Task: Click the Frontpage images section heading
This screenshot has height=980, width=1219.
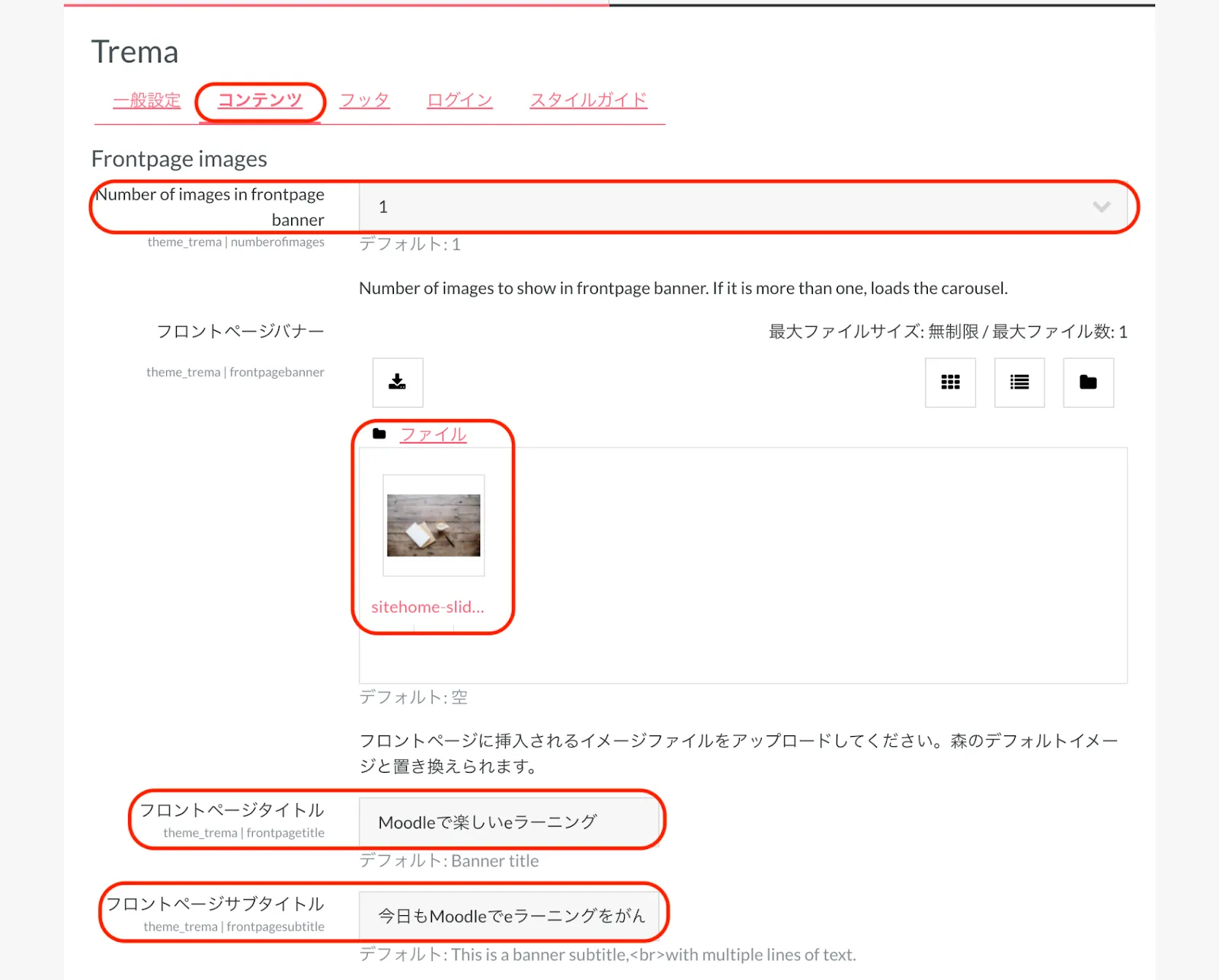Action: [179, 159]
